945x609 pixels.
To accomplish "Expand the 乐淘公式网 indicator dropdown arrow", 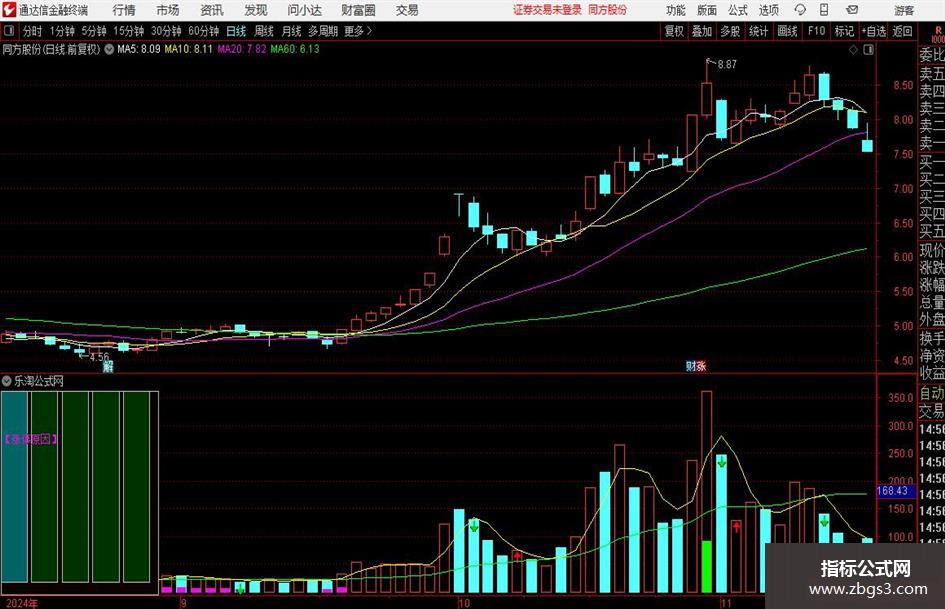I will (7, 381).
